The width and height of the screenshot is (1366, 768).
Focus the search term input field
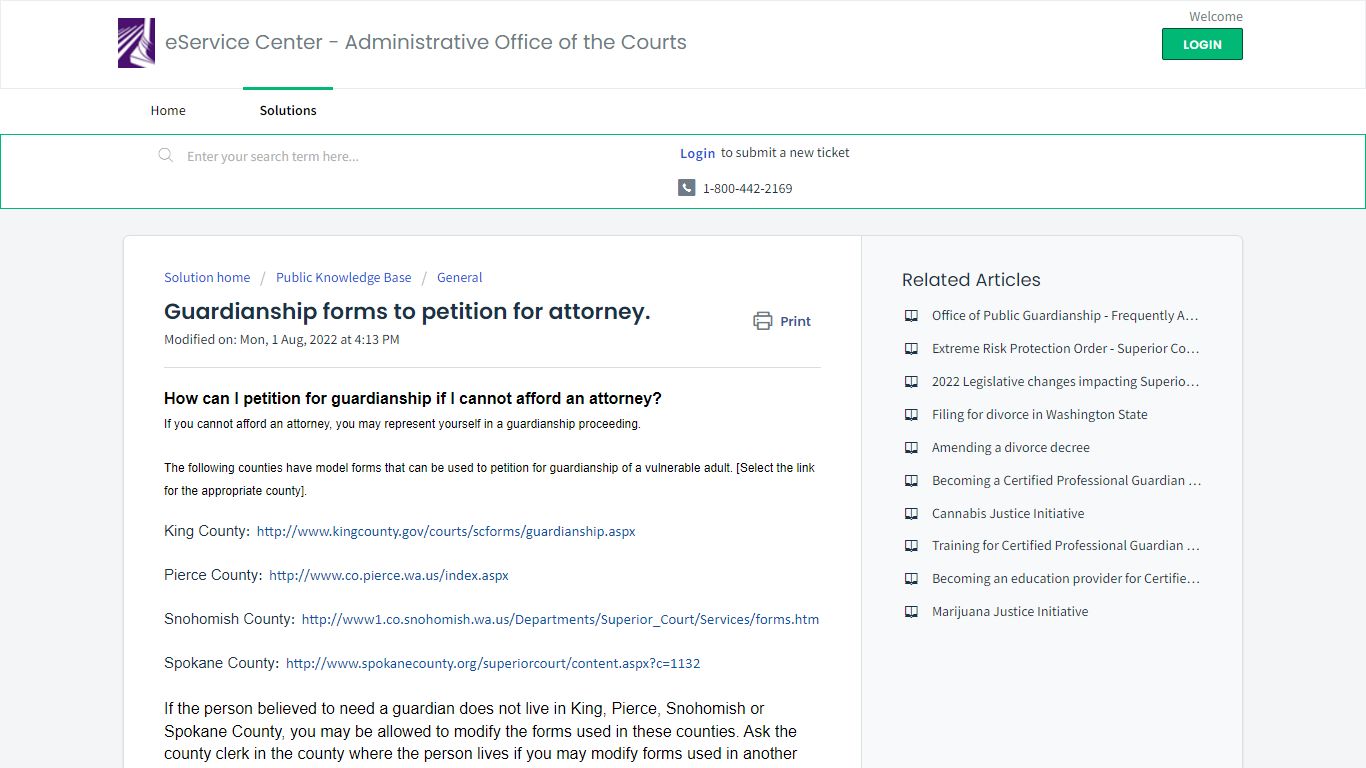420,156
